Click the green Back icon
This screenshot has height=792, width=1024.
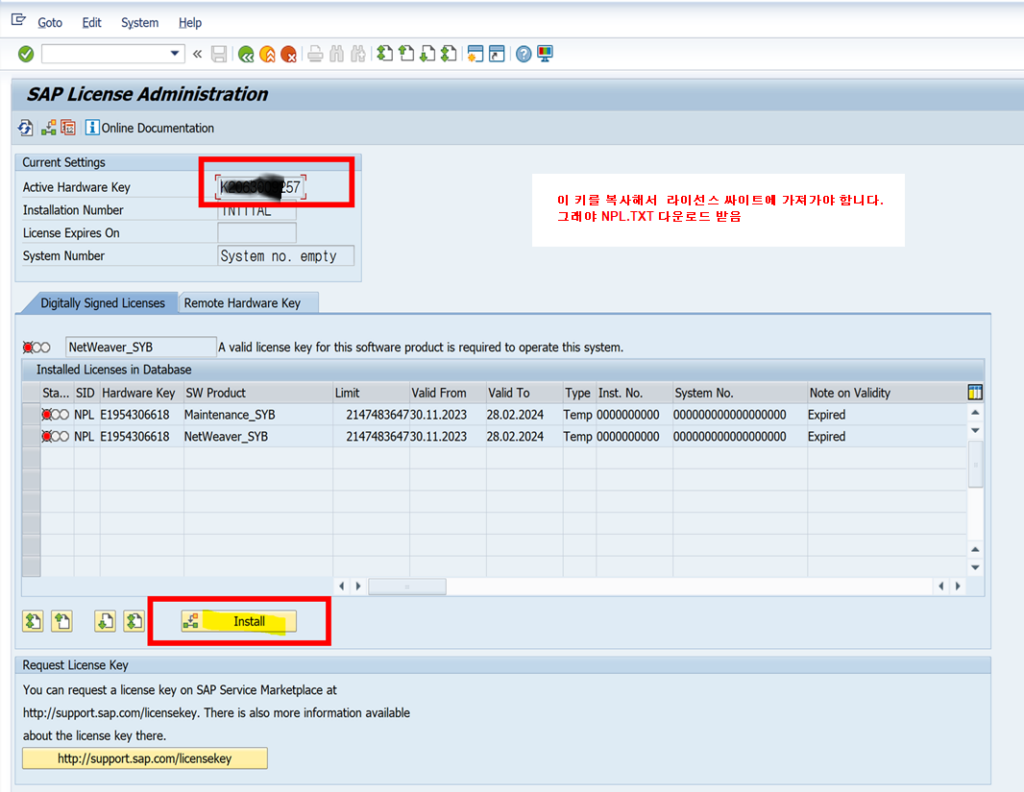[x=246, y=54]
